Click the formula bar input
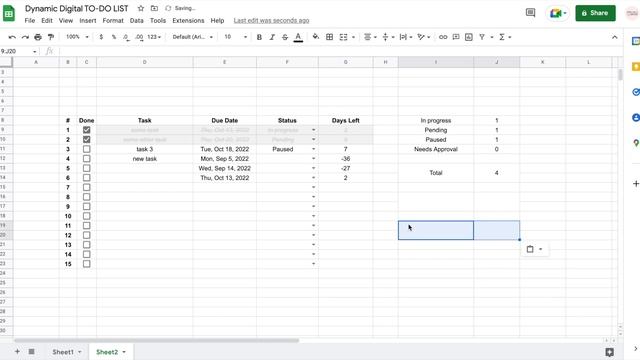The image size is (640, 360). tap(341, 51)
